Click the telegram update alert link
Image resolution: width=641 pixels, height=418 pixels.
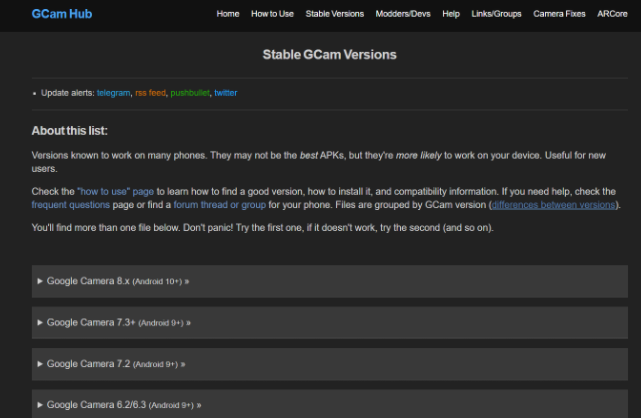coord(113,93)
